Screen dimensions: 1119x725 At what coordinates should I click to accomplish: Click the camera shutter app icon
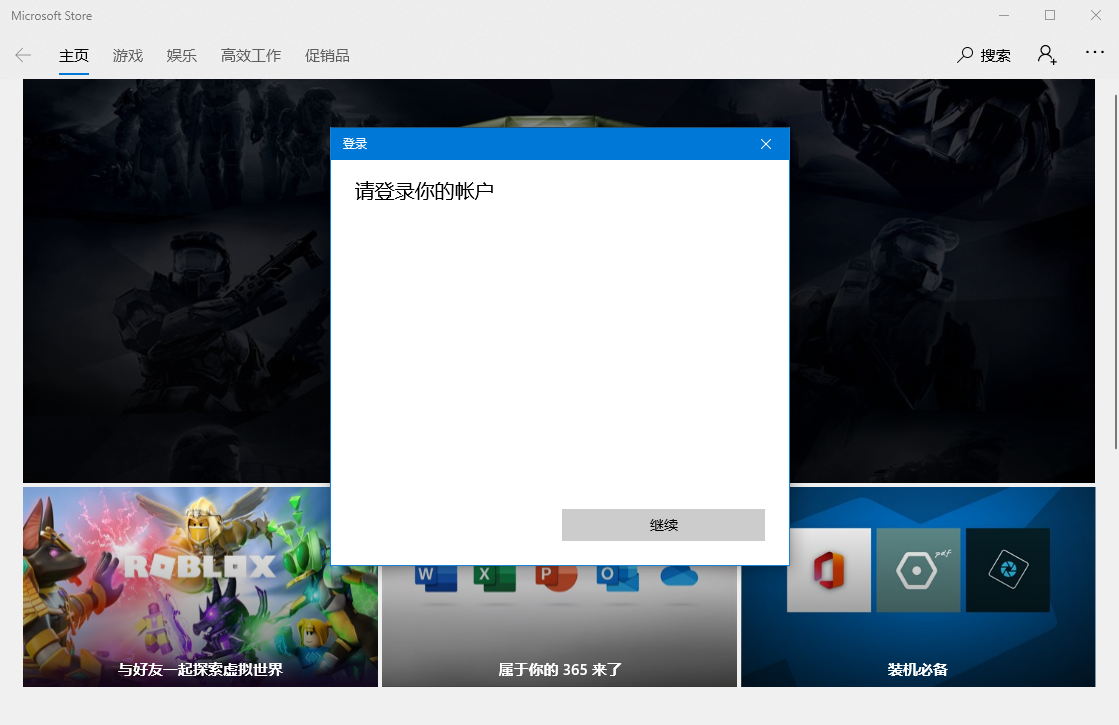click(1008, 570)
